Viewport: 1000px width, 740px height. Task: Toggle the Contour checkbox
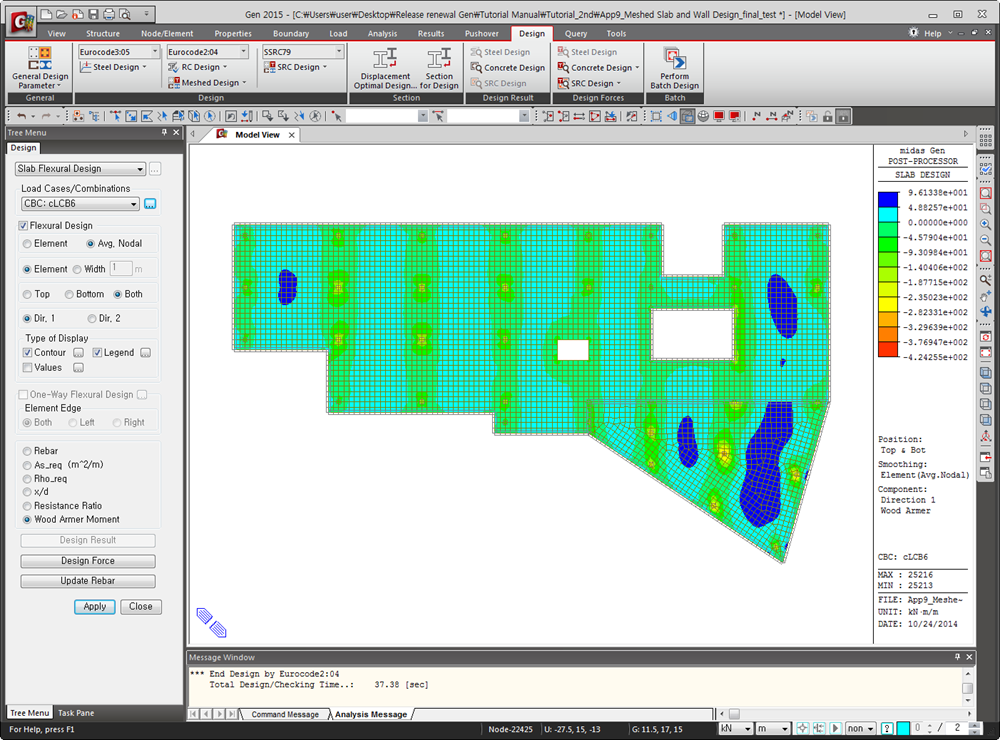point(27,353)
